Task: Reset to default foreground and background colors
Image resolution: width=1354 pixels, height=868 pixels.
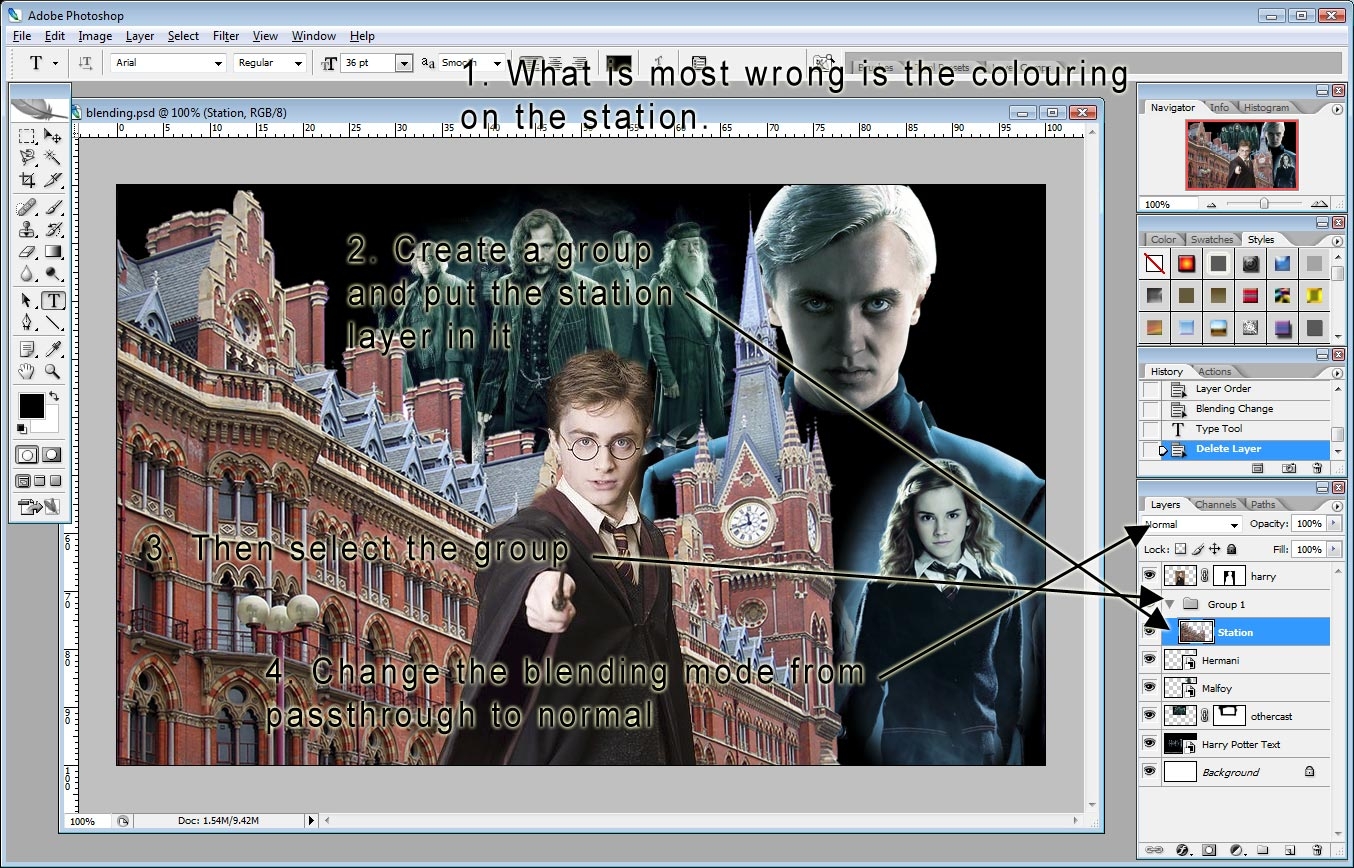Action: [22, 428]
